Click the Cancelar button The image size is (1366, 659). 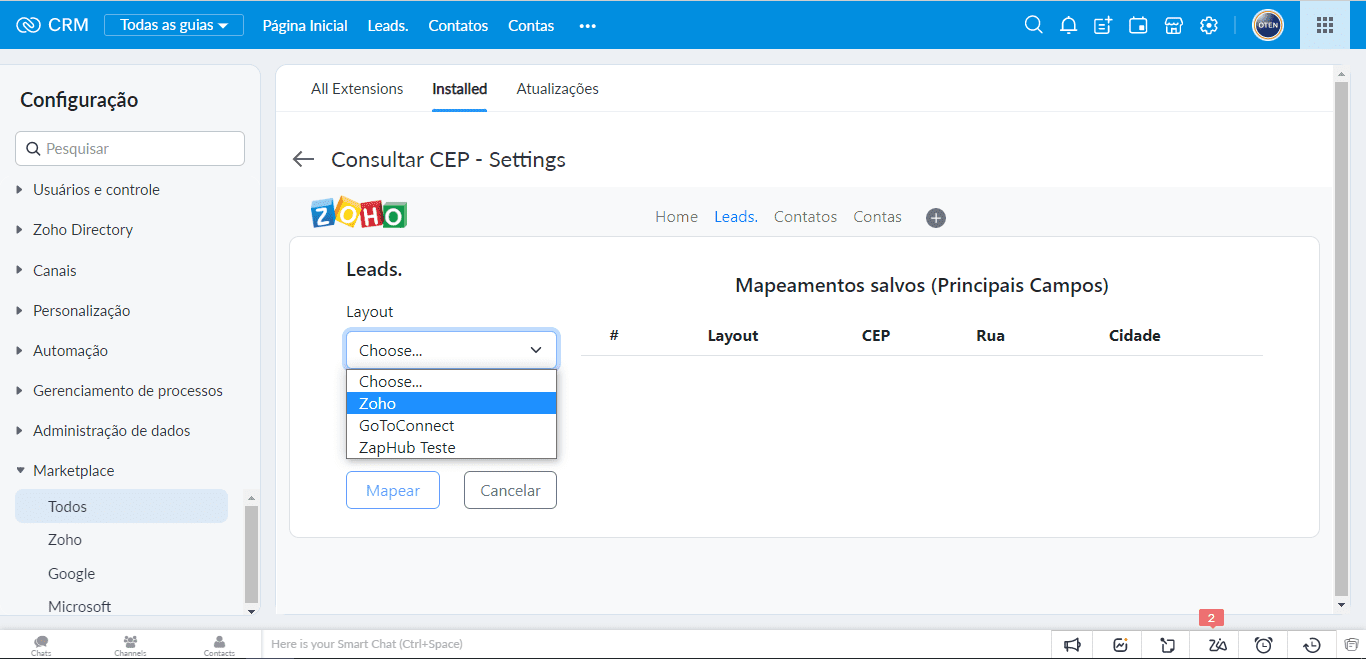click(510, 490)
